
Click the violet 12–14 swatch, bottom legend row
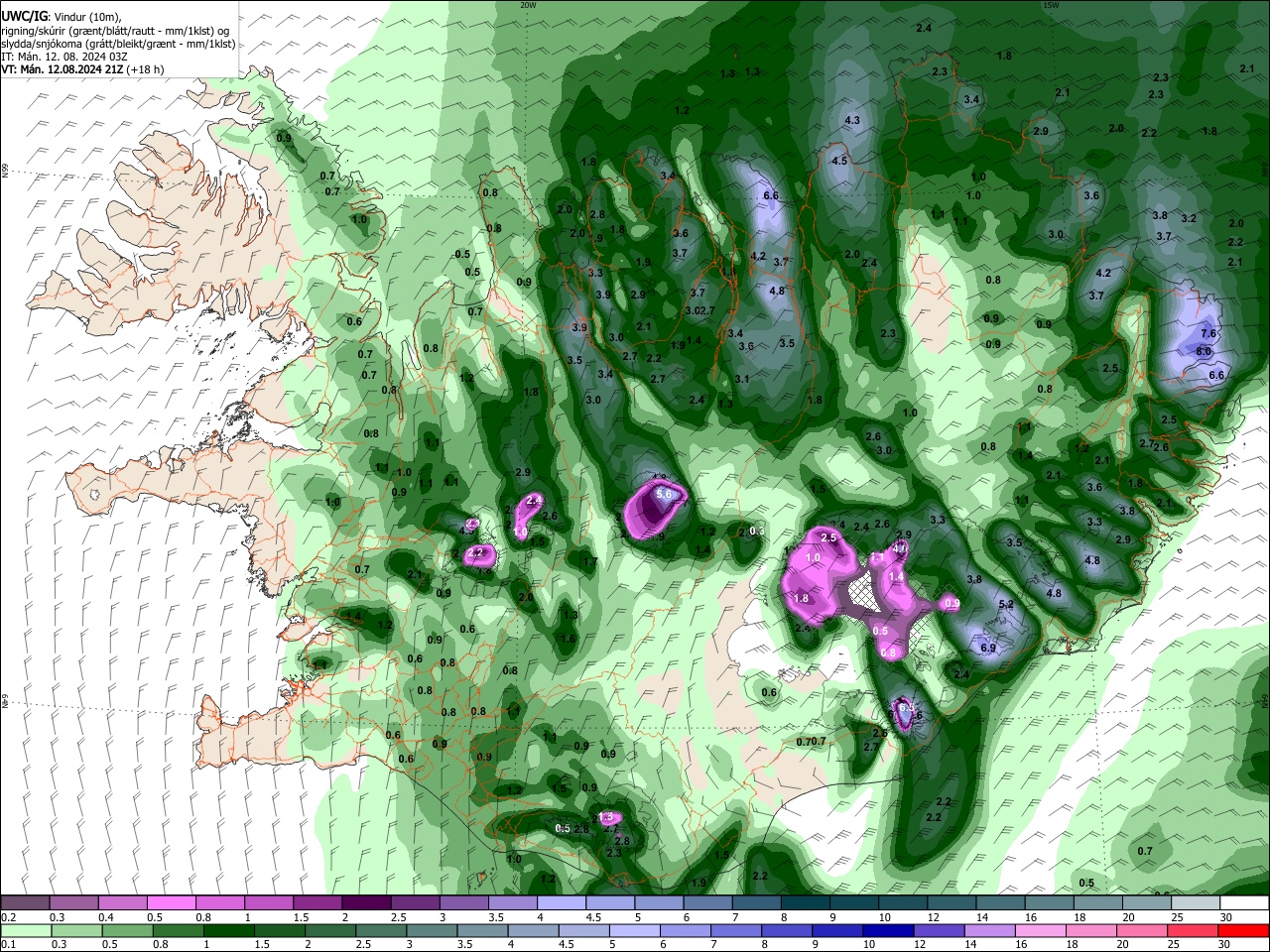[940, 930]
